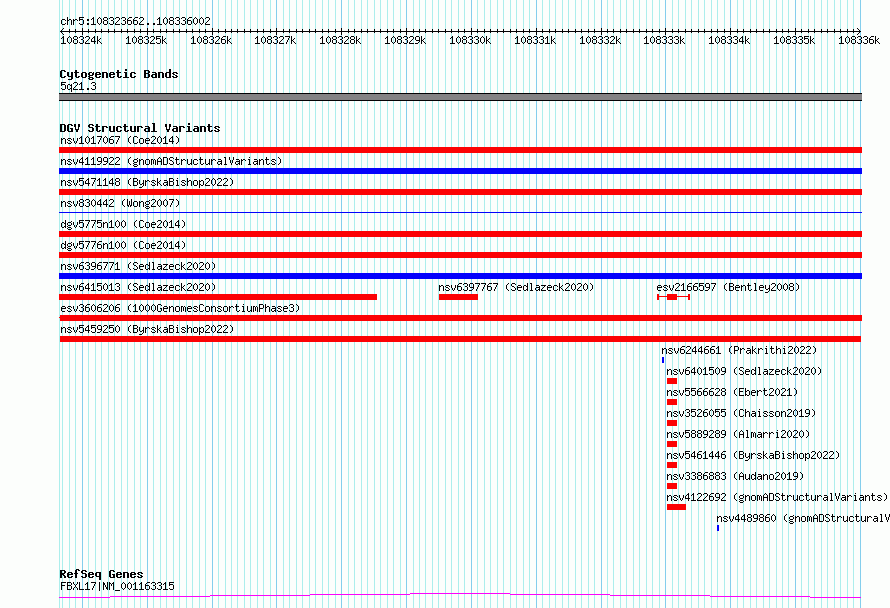Viewport: 890px width, 608px height.
Task: Click the 108336k ruler tick label
Action: coord(859,40)
